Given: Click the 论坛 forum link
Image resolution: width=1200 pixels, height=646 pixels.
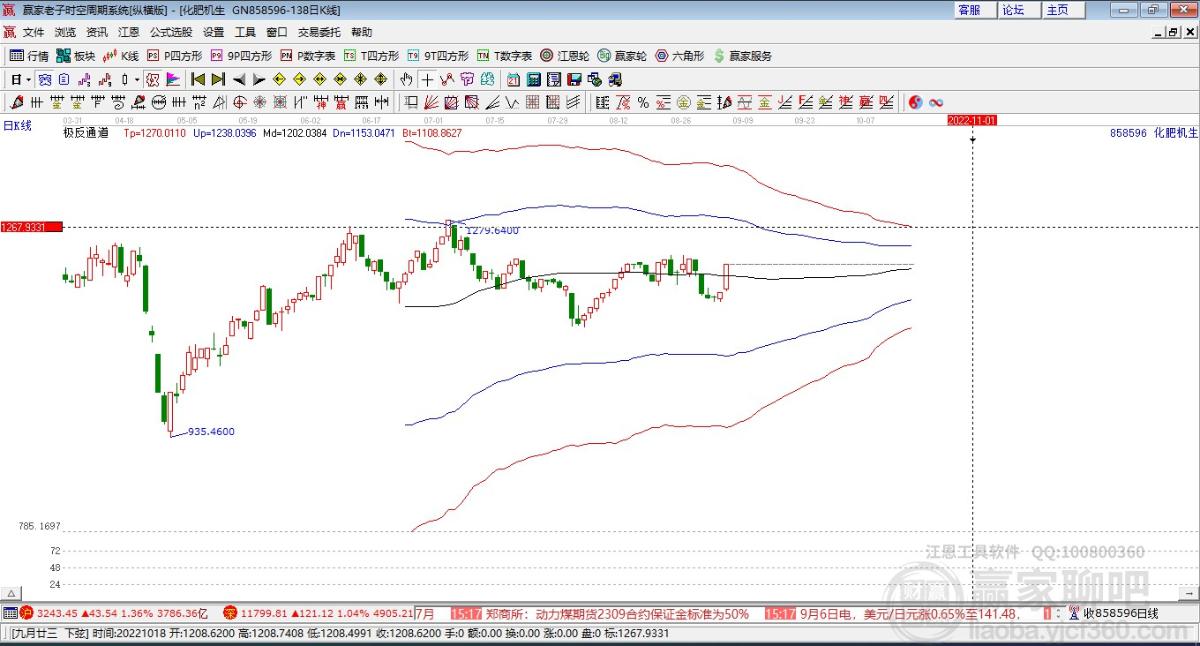Looking at the screenshot, I should tap(1013, 10).
